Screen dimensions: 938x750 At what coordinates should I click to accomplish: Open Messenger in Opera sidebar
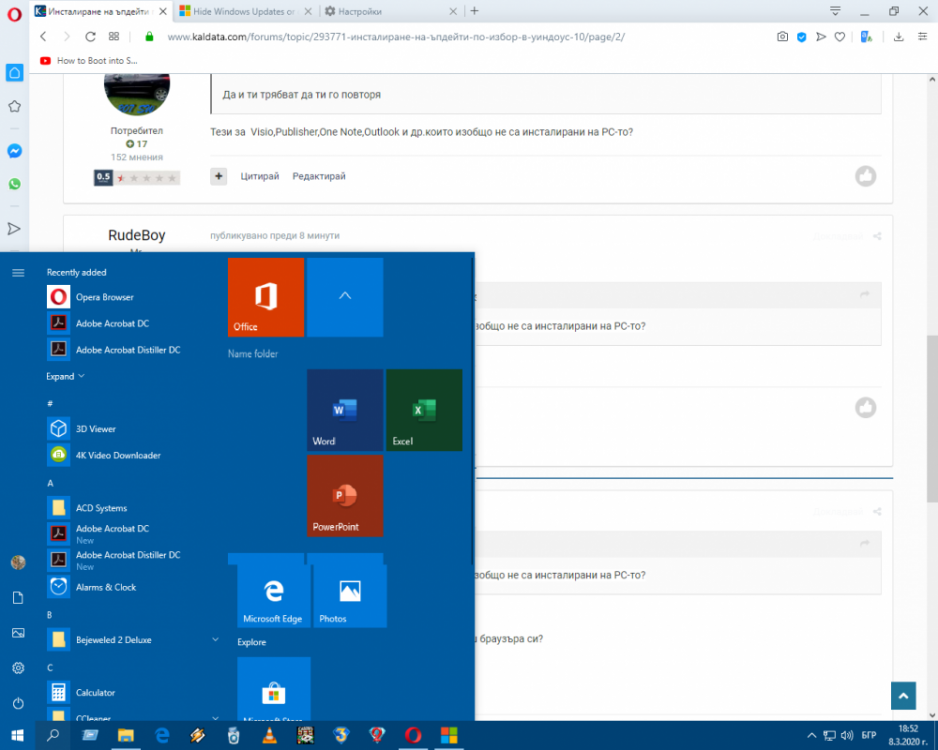click(14, 151)
